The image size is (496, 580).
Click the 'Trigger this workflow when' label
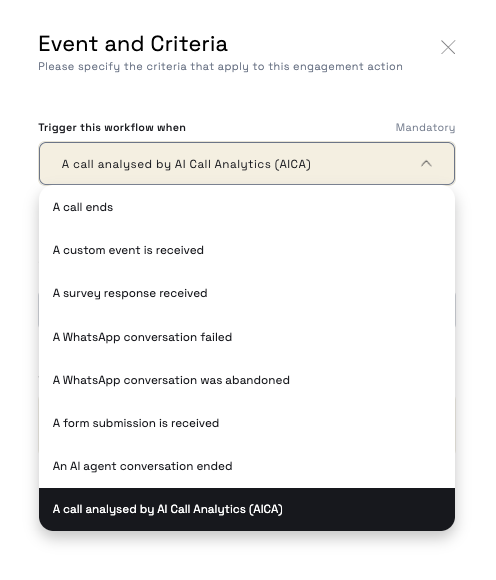112,128
